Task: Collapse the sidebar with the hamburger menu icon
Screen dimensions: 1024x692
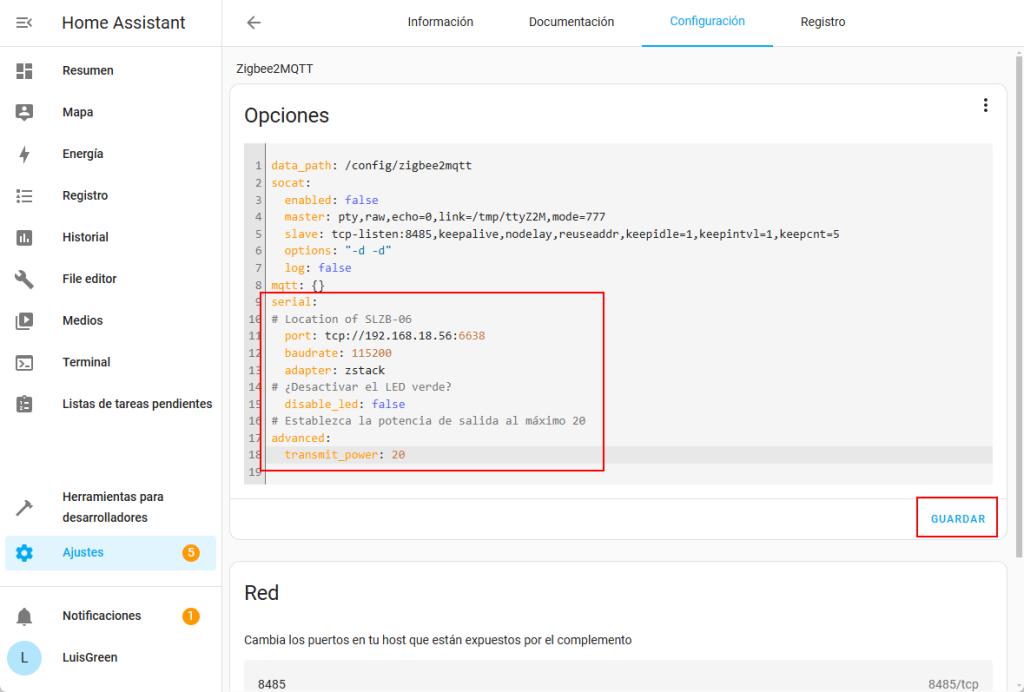Action: pyautogui.click(x=24, y=22)
